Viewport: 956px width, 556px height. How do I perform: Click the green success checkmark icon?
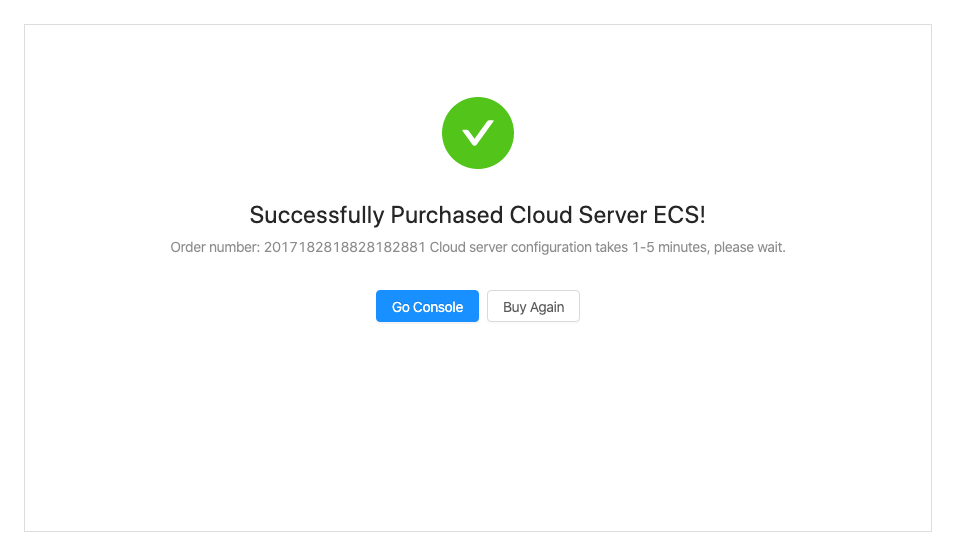(x=477, y=133)
